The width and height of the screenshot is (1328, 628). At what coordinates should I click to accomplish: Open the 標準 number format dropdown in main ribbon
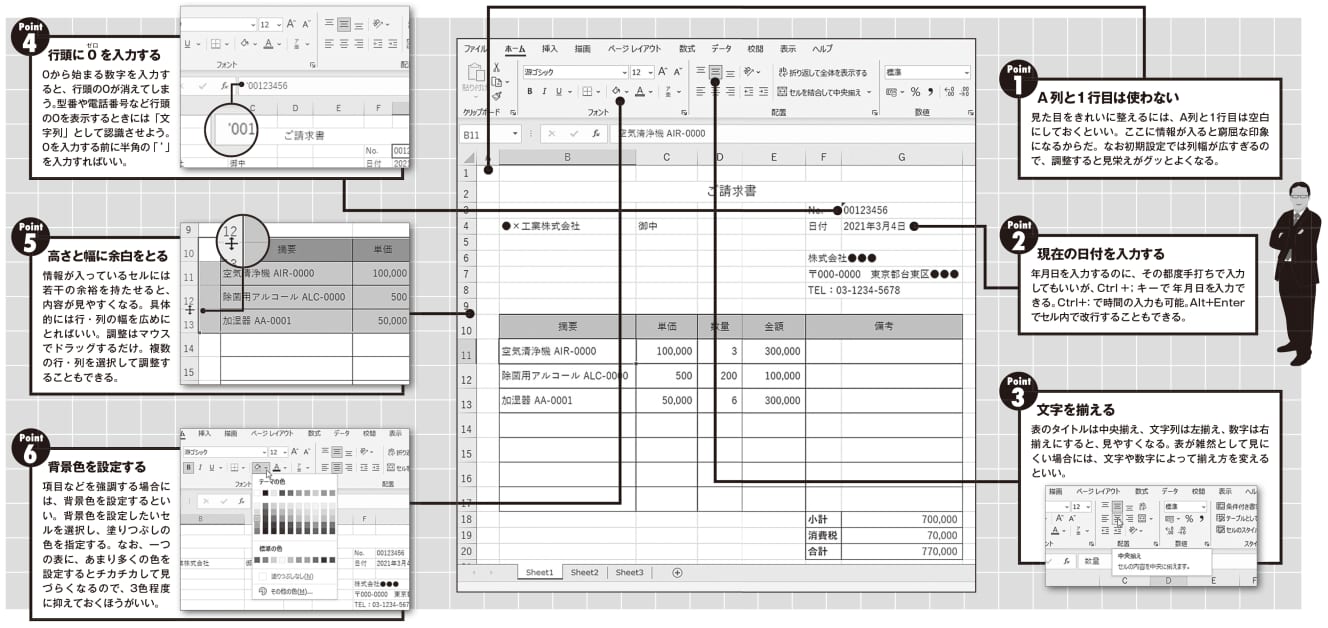966,73
